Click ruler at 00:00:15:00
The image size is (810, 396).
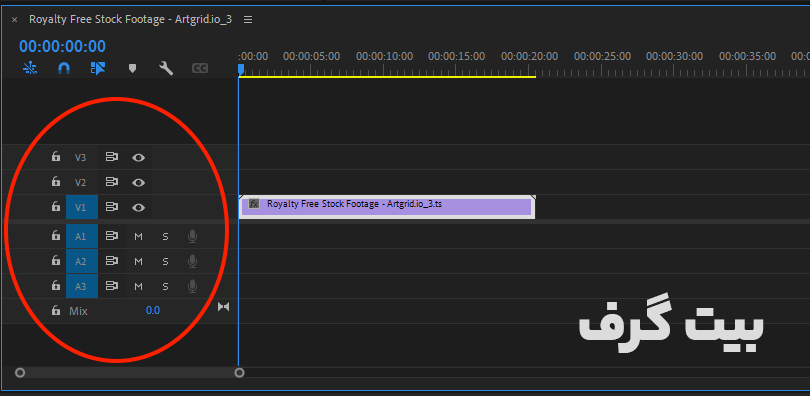coord(457,56)
